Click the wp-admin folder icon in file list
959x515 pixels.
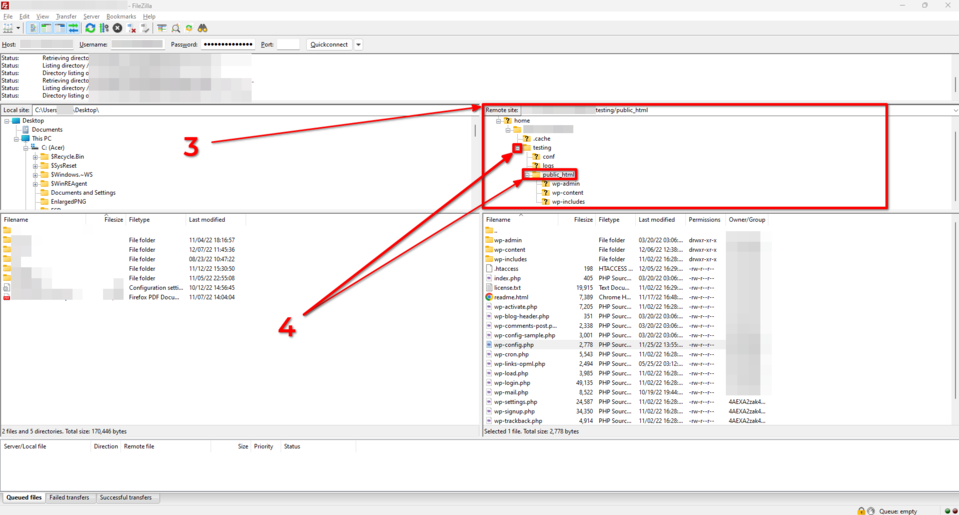tap(489, 240)
